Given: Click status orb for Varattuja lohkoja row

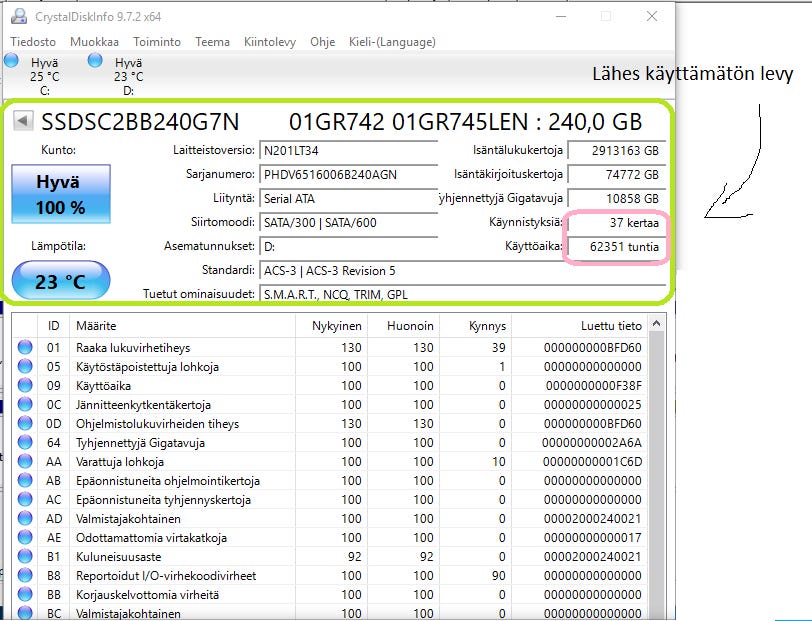Looking at the screenshot, I should click(26, 462).
